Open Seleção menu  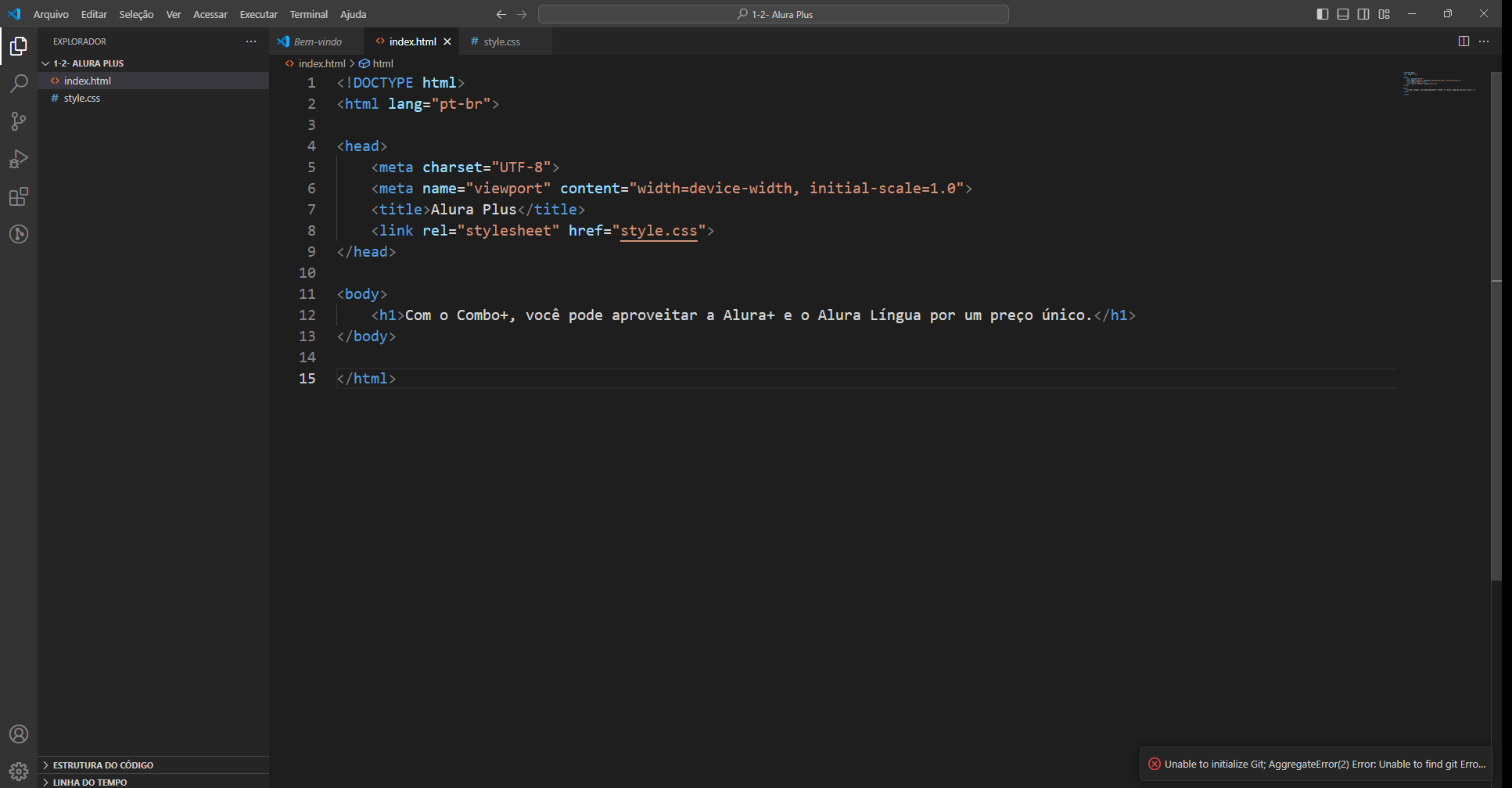[136, 14]
